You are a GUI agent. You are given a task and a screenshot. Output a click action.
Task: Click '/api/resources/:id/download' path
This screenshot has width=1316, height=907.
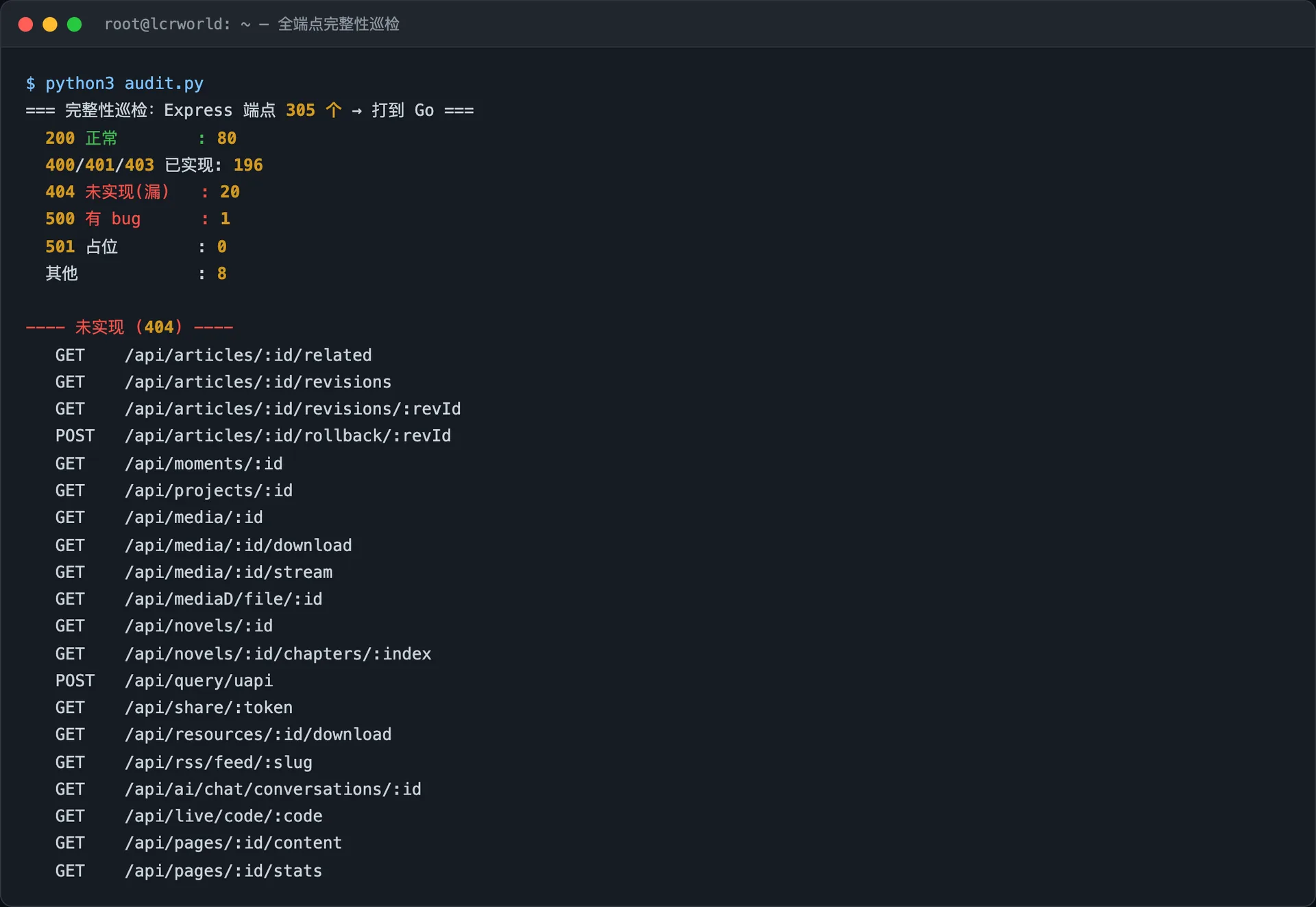[258, 734]
